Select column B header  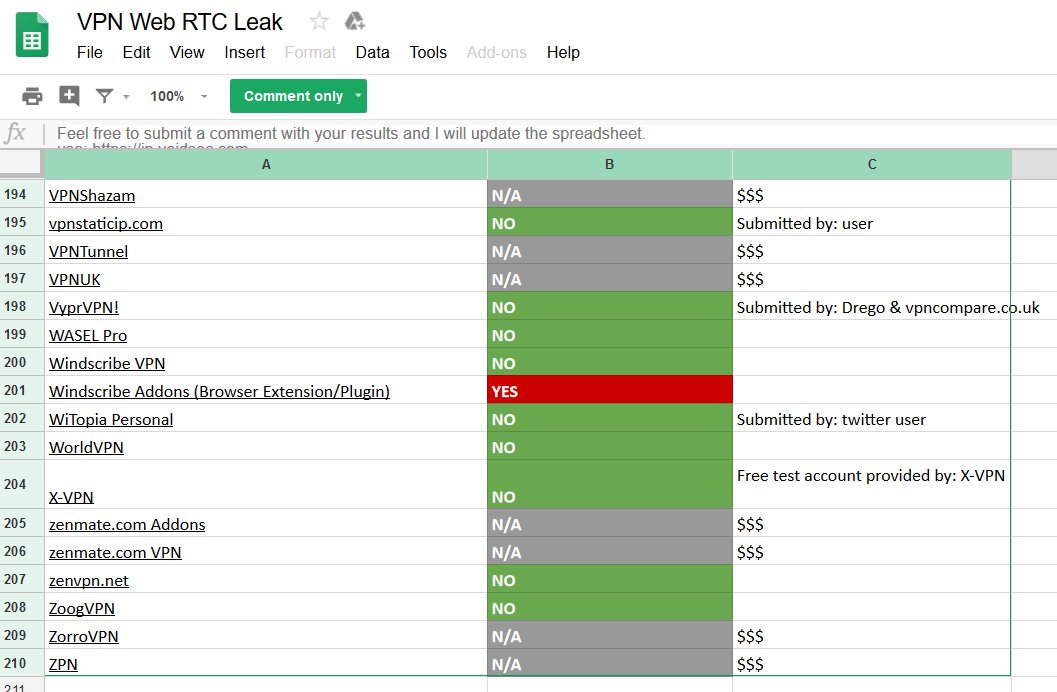[609, 164]
